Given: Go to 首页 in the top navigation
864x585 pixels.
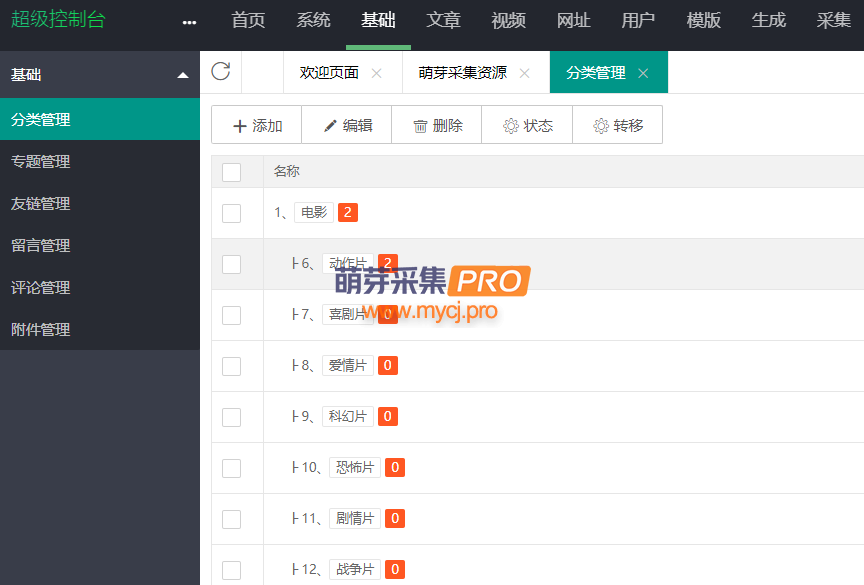Looking at the screenshot, I should [249, 20].
